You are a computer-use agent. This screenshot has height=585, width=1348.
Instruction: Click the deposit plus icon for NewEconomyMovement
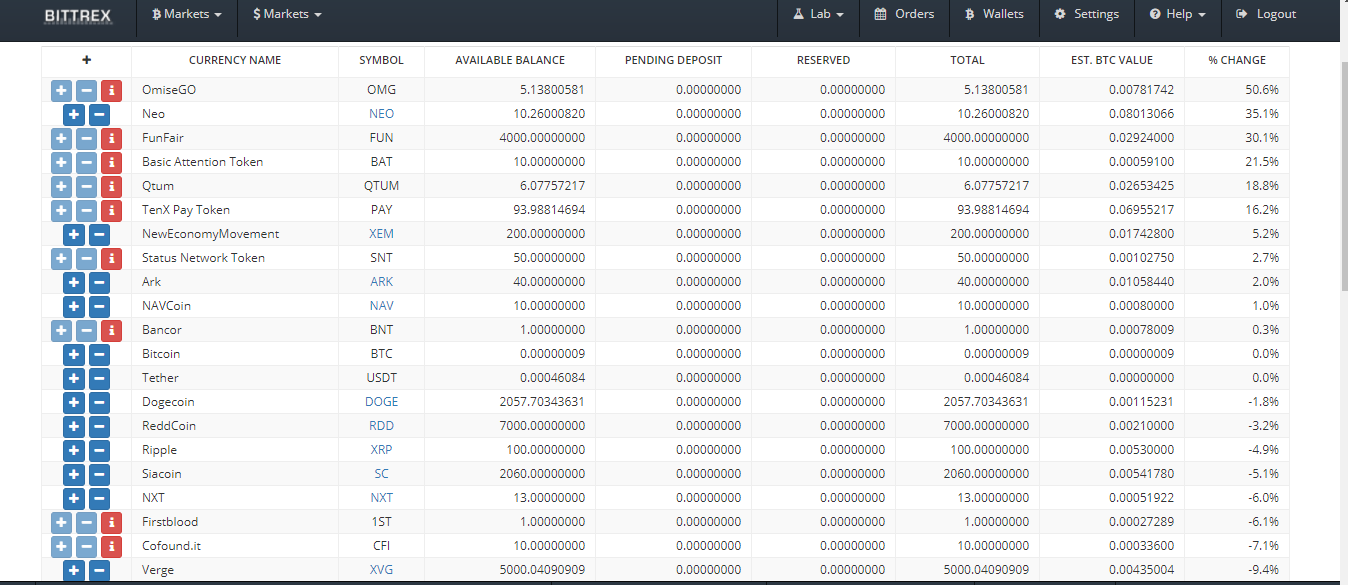[73, 234]
